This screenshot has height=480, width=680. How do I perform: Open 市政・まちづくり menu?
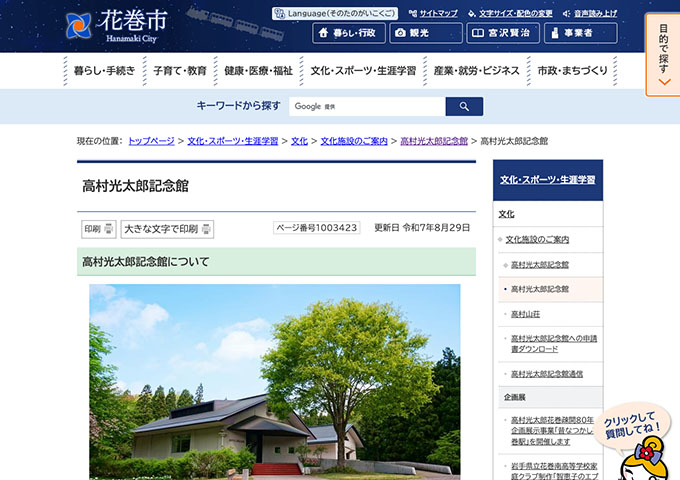tap(572, 71)
